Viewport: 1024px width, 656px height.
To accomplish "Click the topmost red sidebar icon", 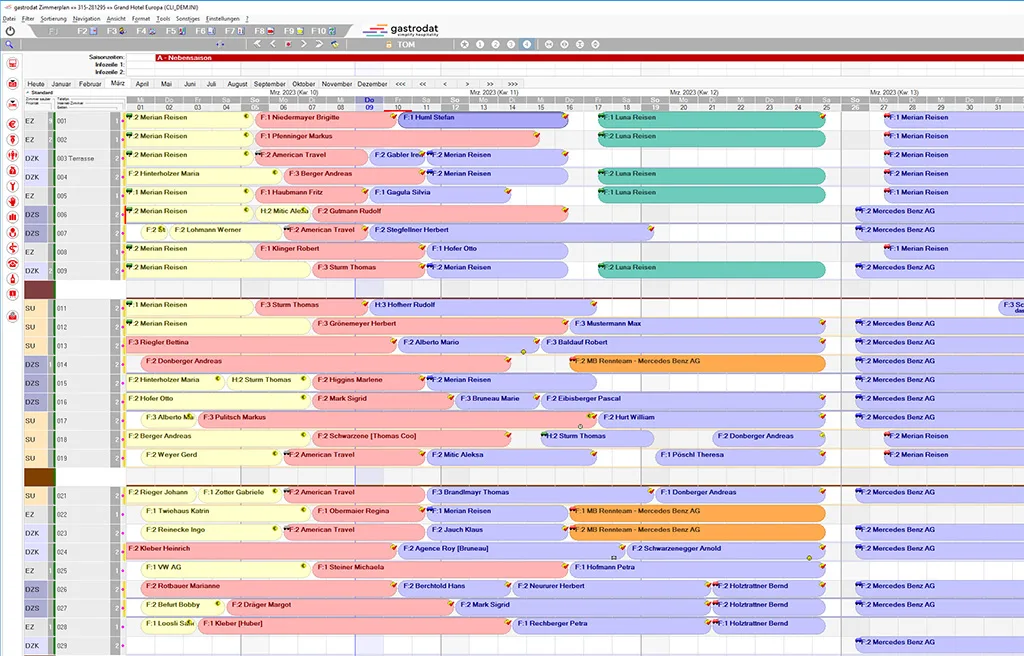I will tap(12, 63).
